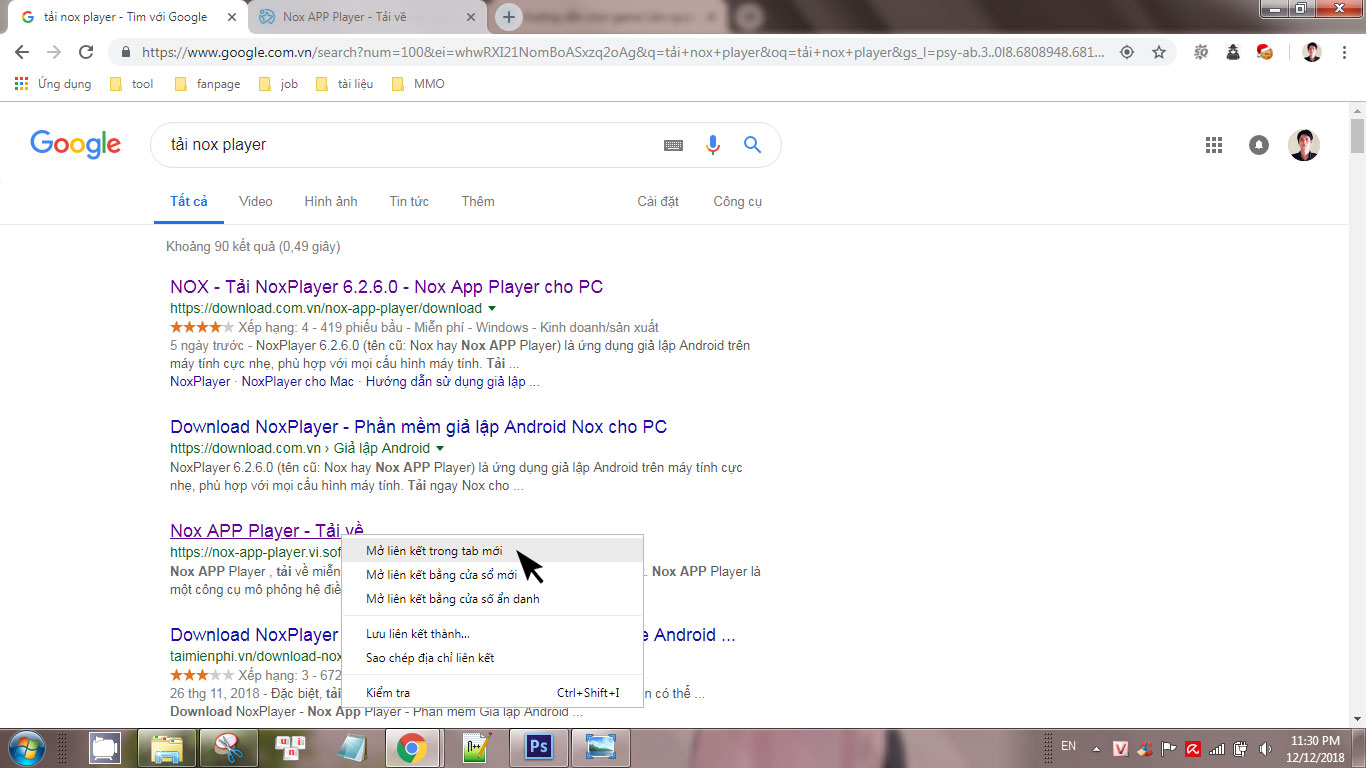The image size is (1368, 768).
Task: Go back with the browser back arrow
Action: pos(22,52)
